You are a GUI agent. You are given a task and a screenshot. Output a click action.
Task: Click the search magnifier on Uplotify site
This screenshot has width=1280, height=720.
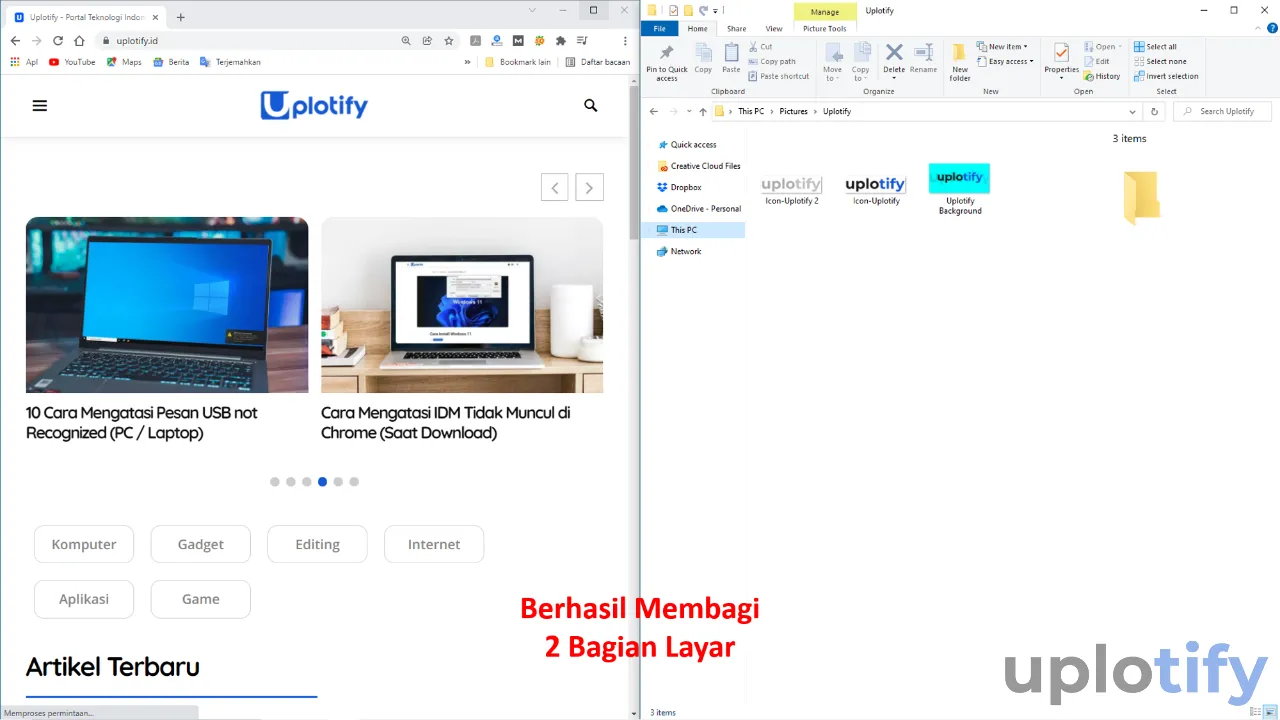pos(591,105)
